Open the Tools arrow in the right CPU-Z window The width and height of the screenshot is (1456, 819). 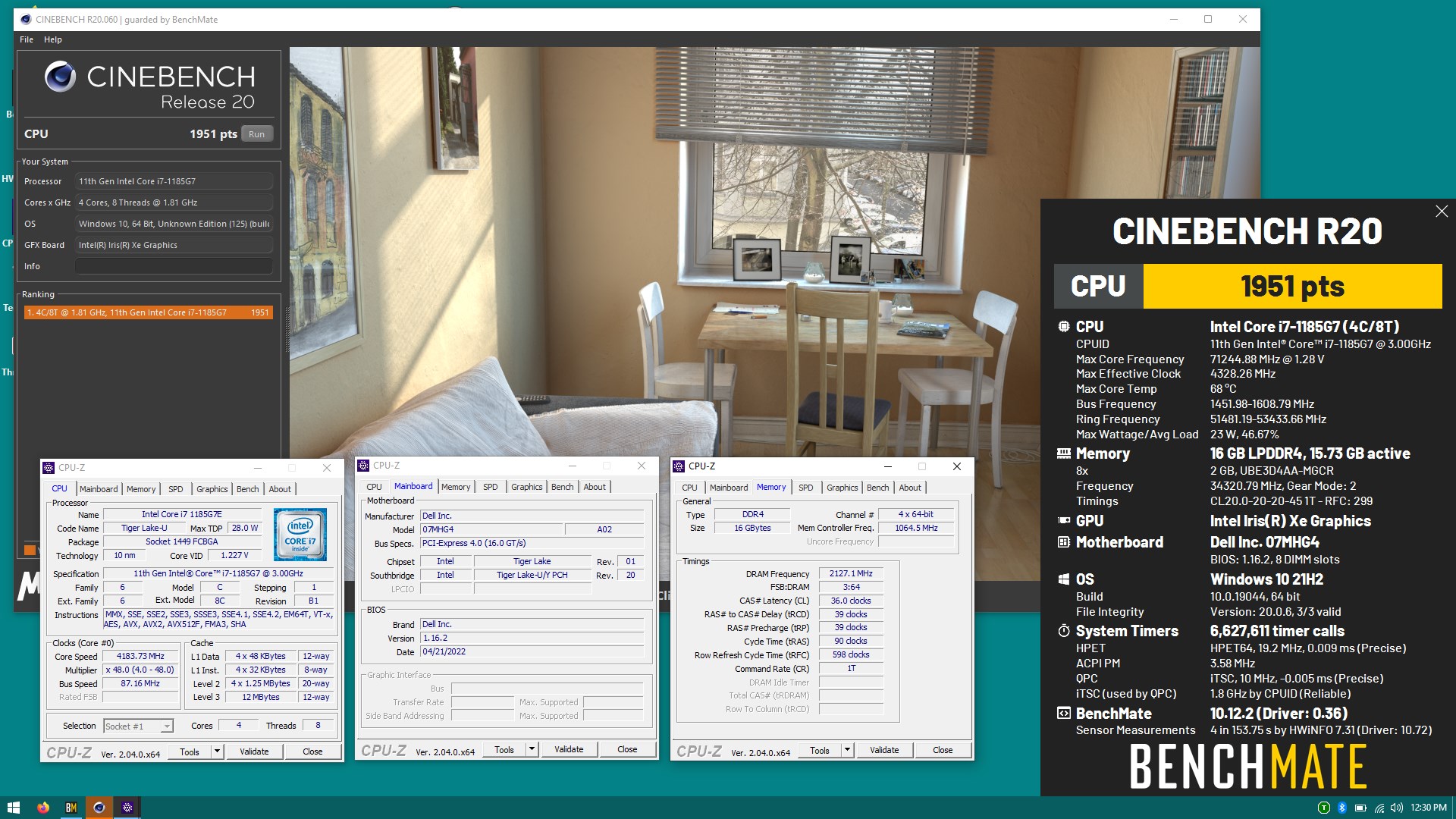847,750
